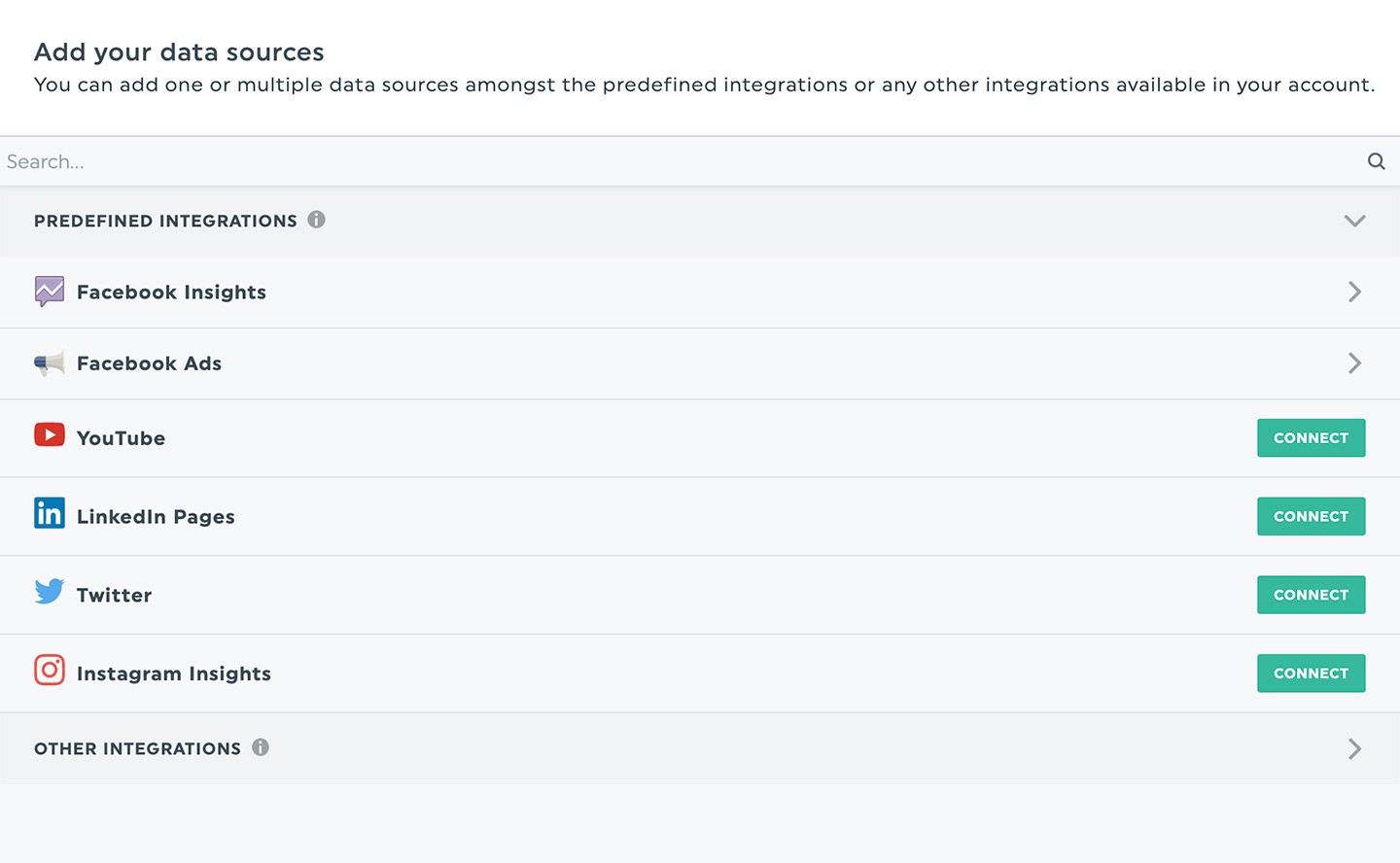Connect the LinkedIn Pages integration
Screen dimensions: 1400x863
pyautogui.click(x=1311, y=517)
